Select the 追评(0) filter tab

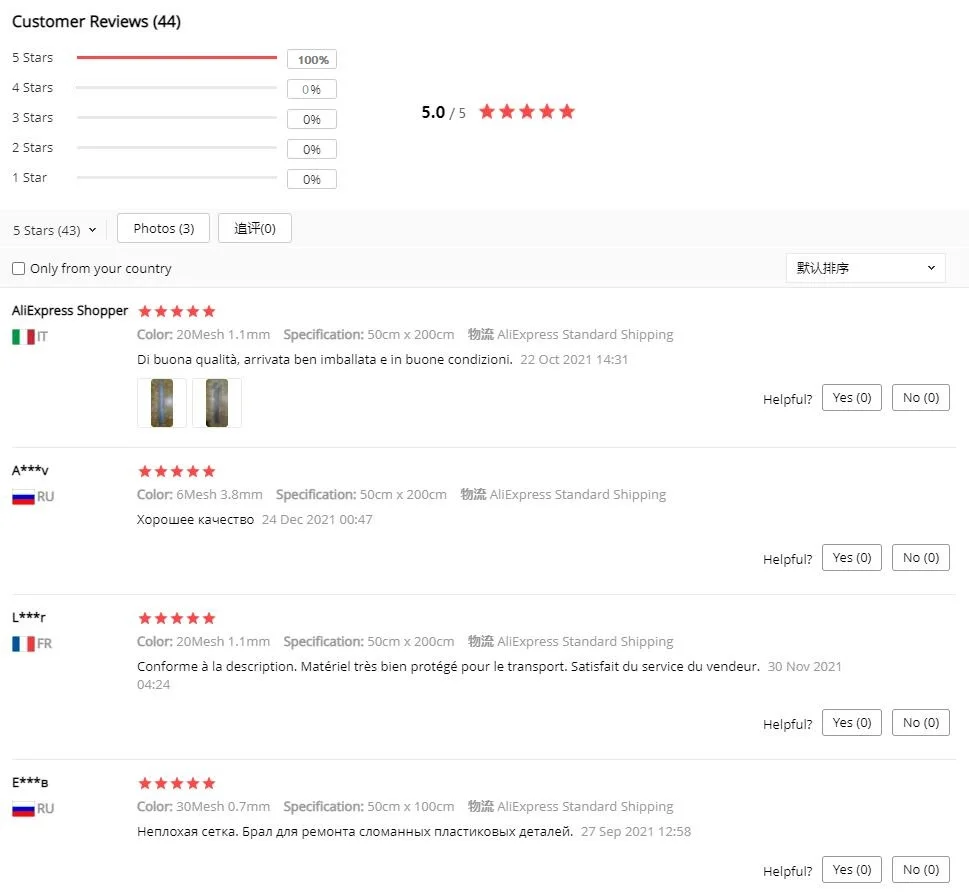coord(255,228)
